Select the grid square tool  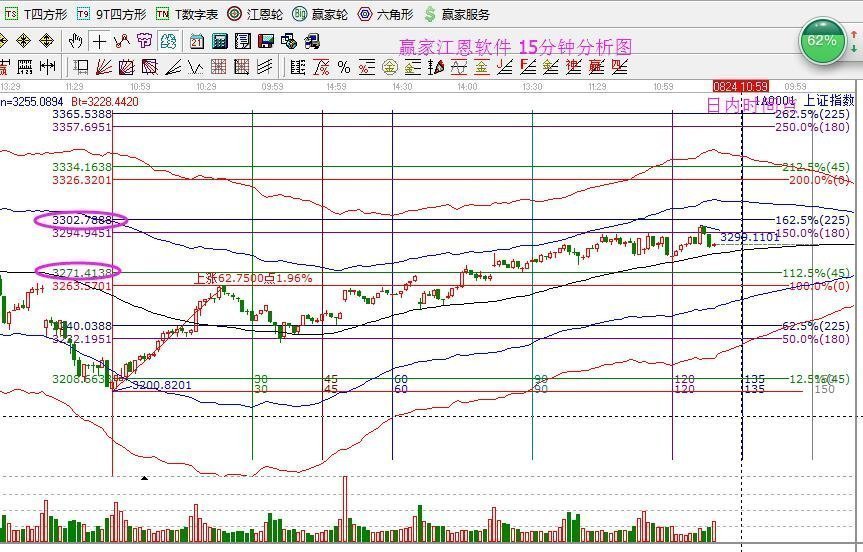tap(219, 67)
